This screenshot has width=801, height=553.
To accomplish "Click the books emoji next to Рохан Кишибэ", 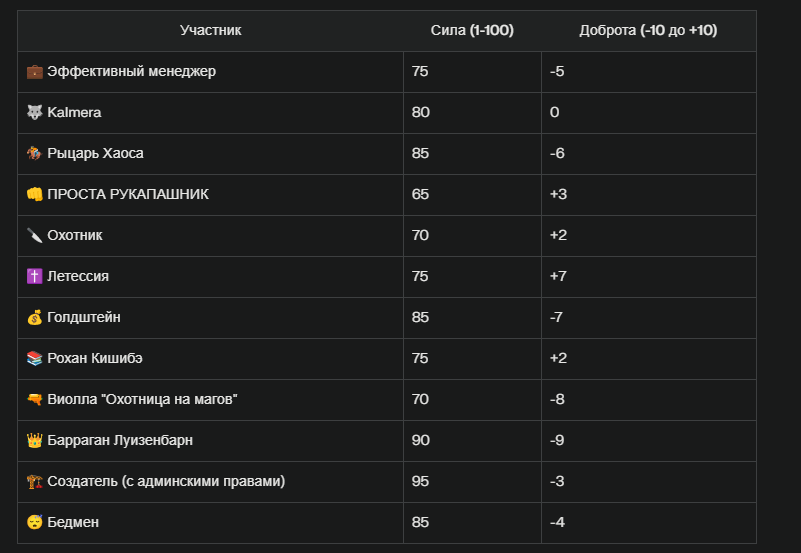I will (x=35, y=358).
